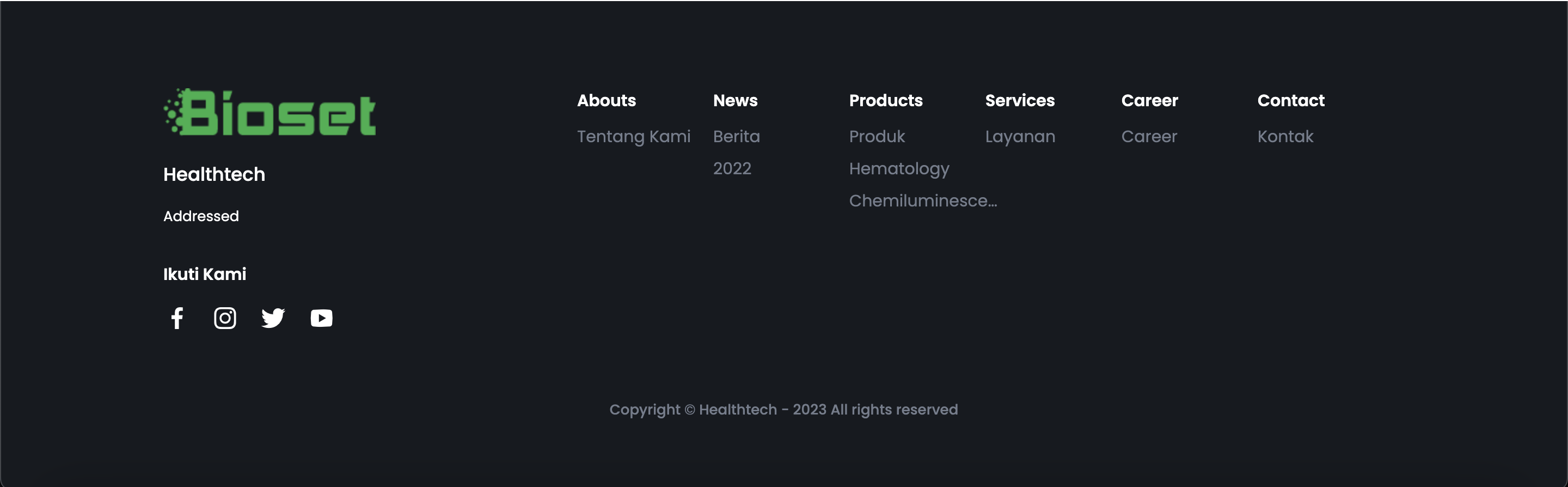
Task: Open the Instagram social icon
Action: (x=225, y=318)
